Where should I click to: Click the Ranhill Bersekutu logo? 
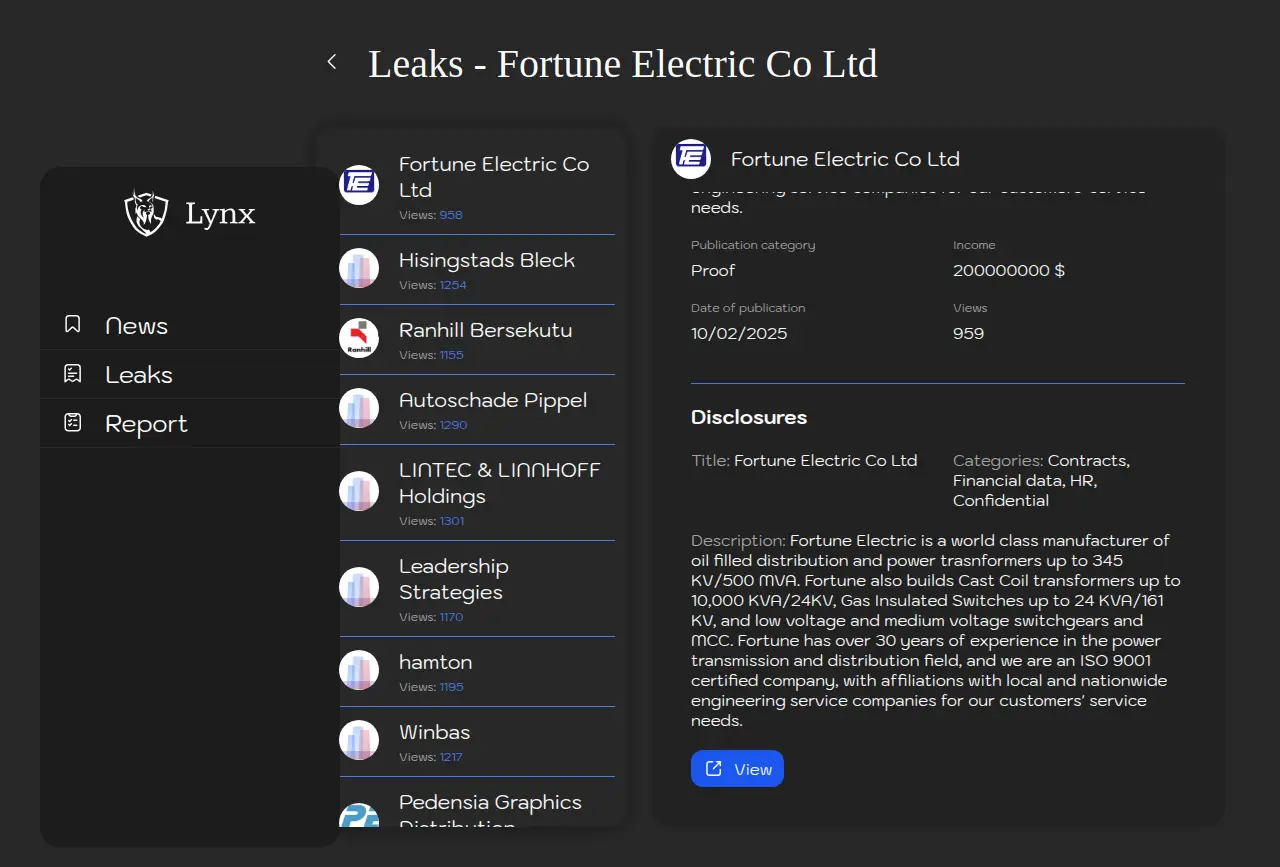(359, 339)
